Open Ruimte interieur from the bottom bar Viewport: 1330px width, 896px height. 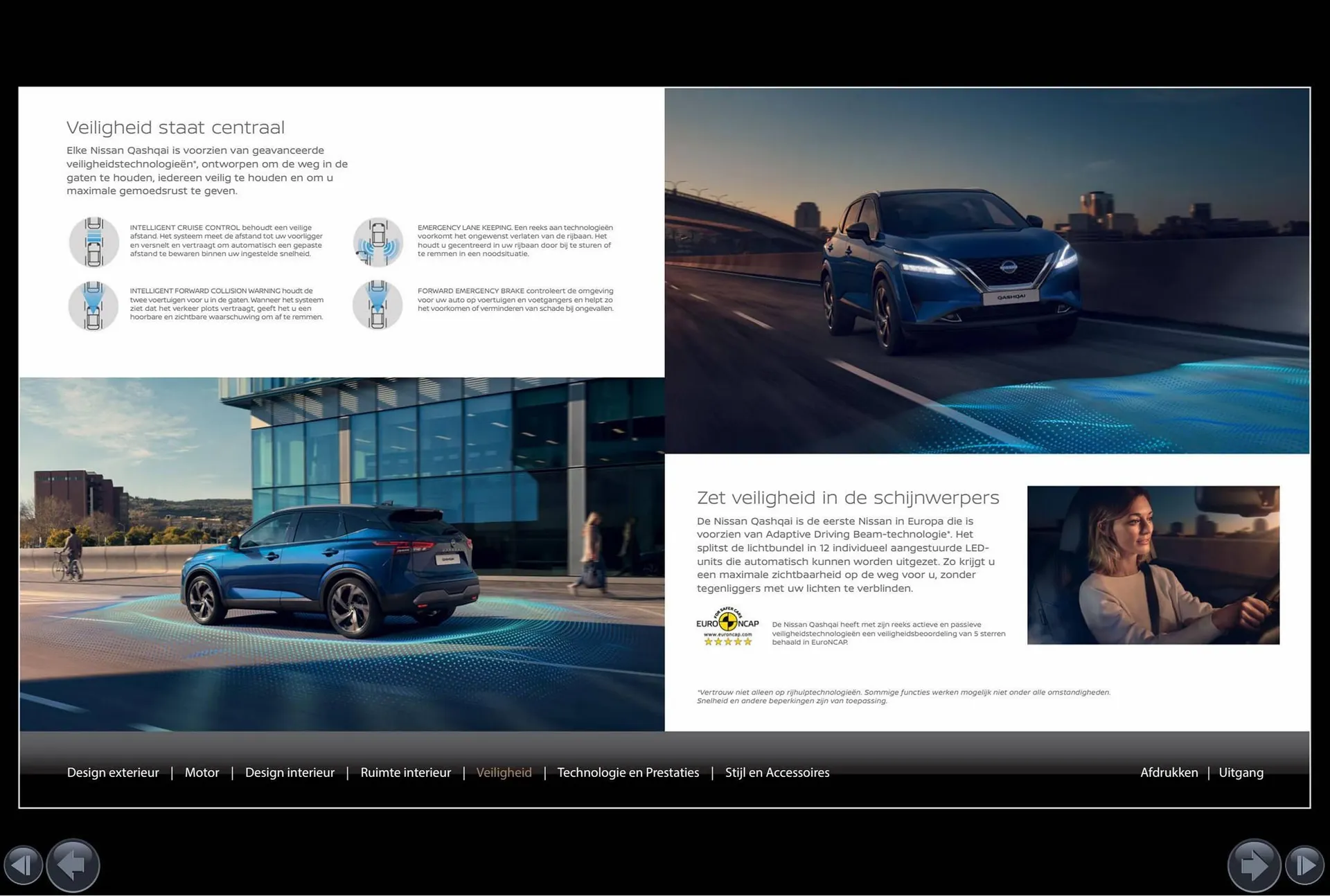tap(405, 772)
